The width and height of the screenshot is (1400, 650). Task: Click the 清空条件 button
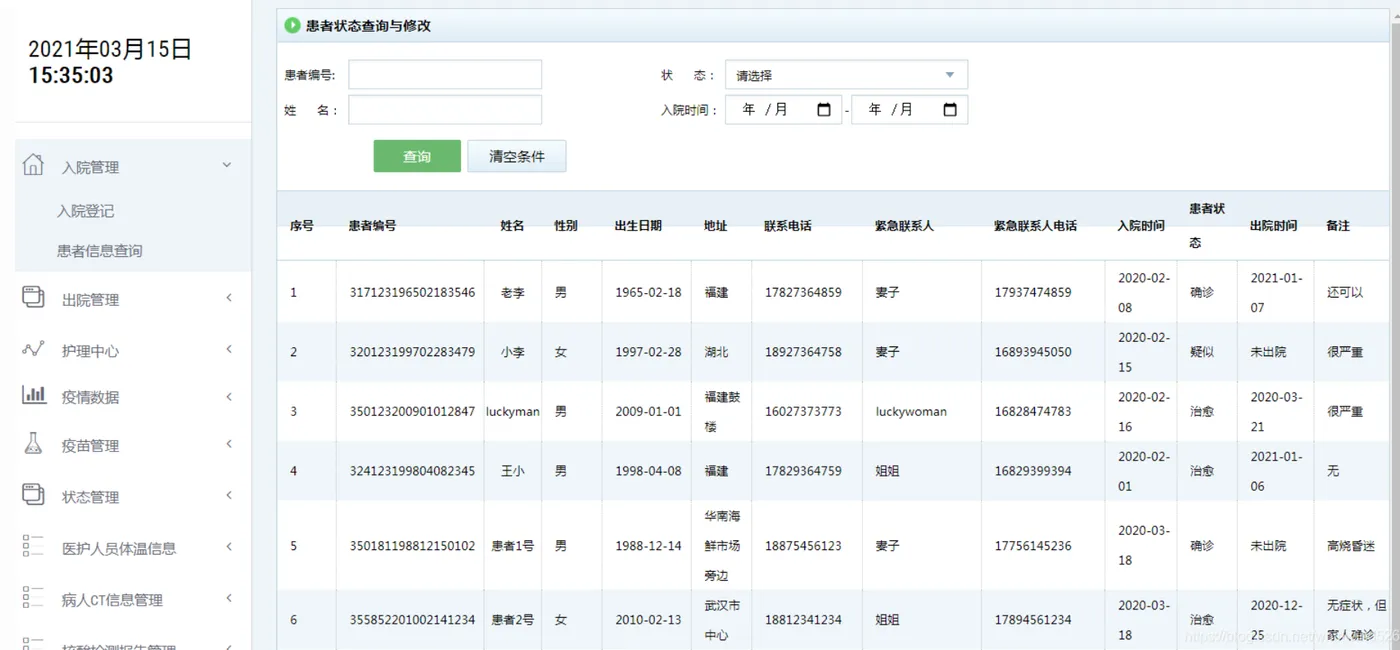click(x=517, y=156)
